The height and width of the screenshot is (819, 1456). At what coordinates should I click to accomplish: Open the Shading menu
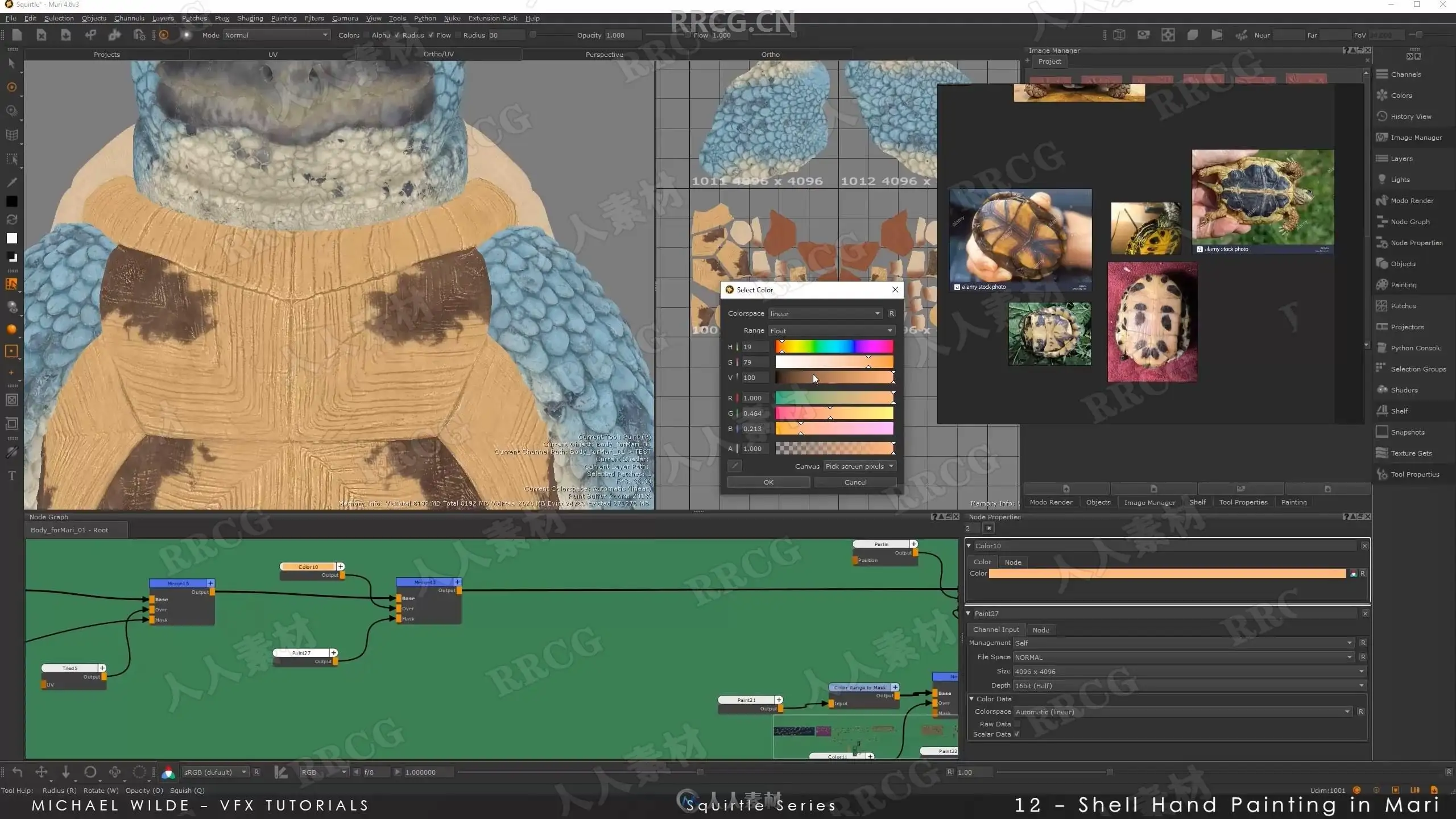pos(250,18)
